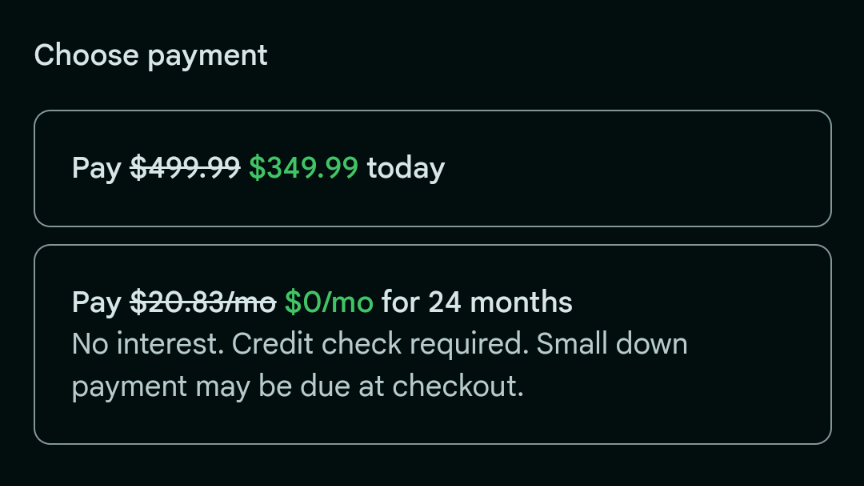This screenshot has height=486, width=864.
Task: Click "Credit check required" disclaimer text
Action: 380,345
